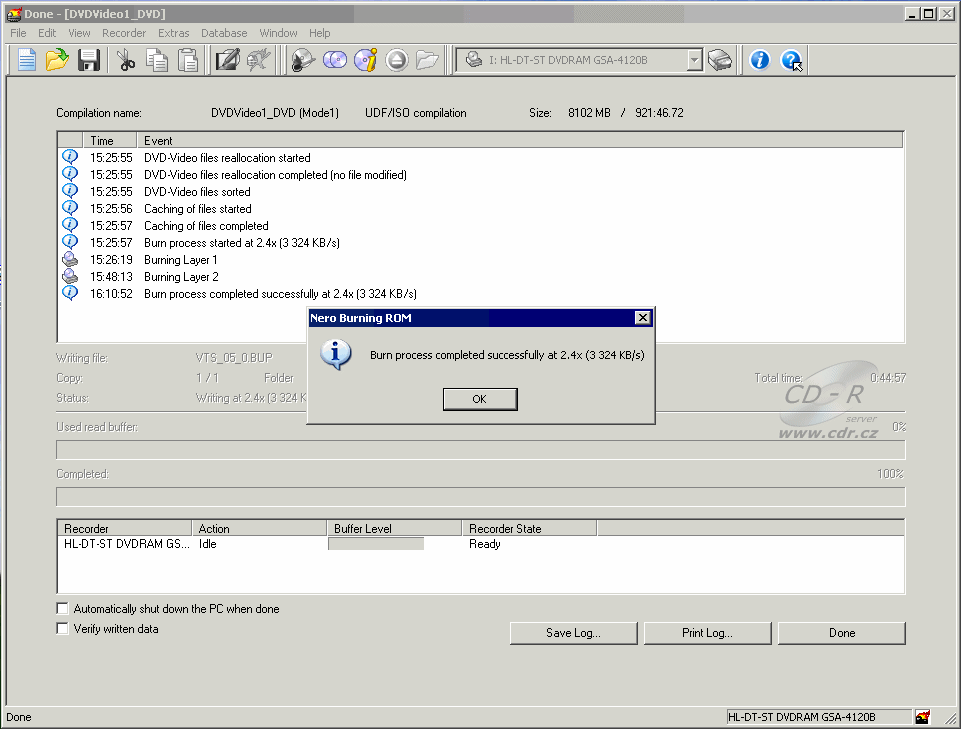Open the Recorder menu

124,33
